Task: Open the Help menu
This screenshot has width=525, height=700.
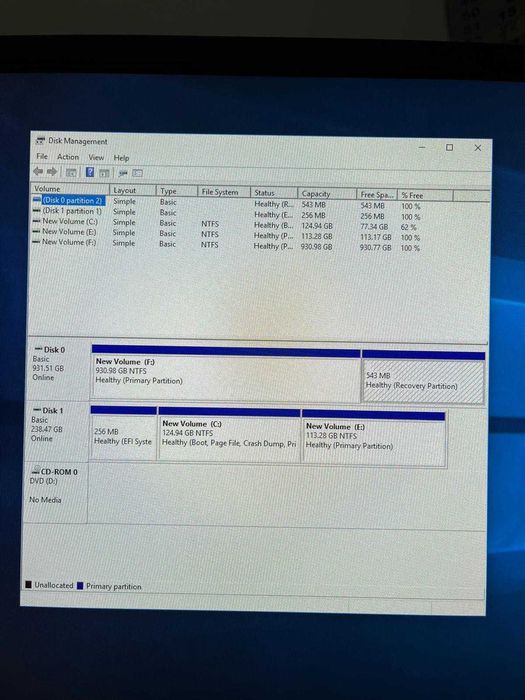Action: [x=121, y=158]
